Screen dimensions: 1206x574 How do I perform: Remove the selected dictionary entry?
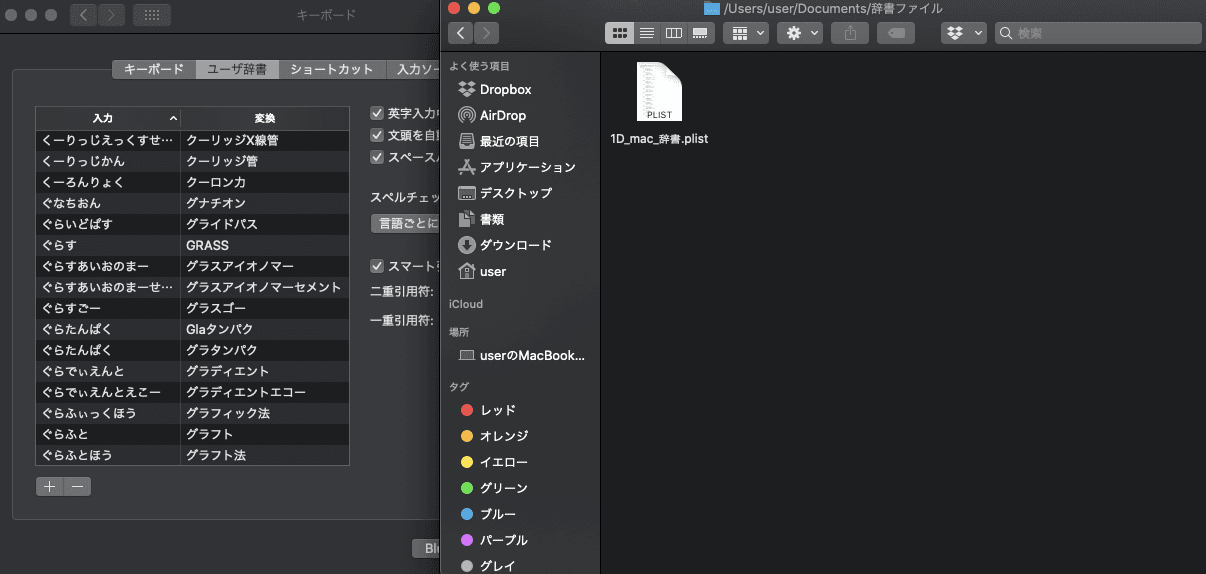tap(77, 487)
